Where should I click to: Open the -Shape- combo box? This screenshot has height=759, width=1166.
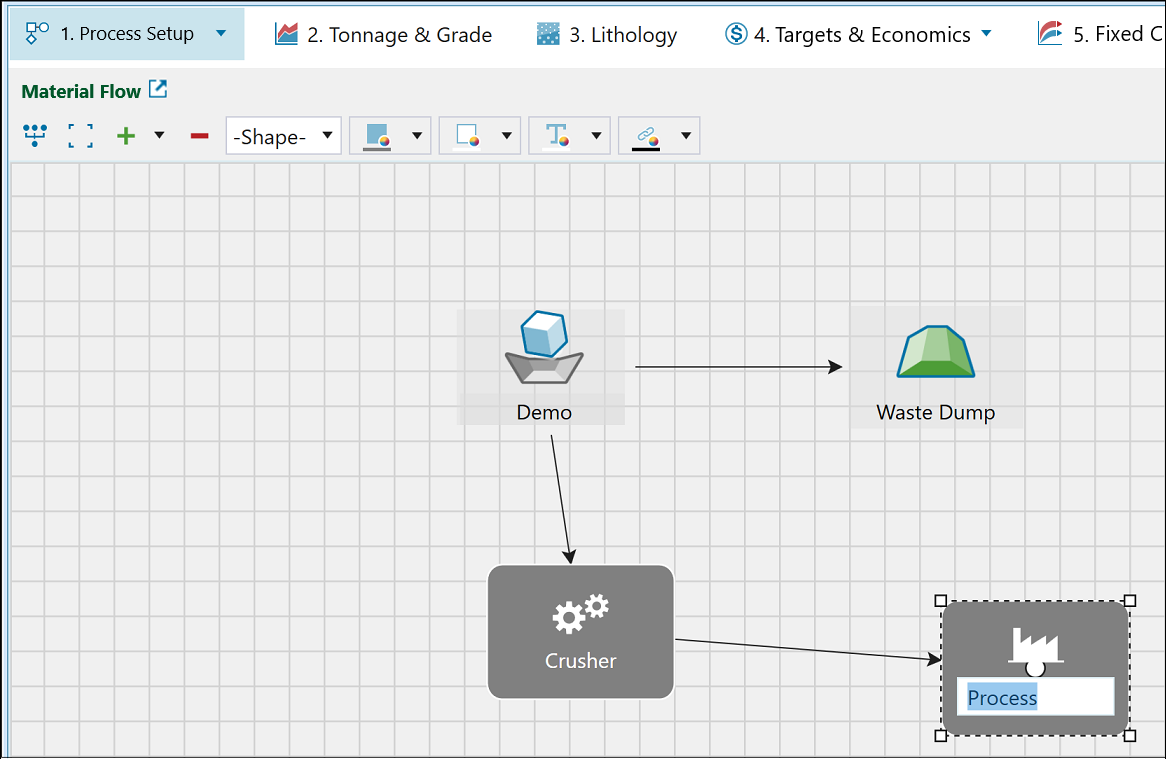tap(283, 136)
